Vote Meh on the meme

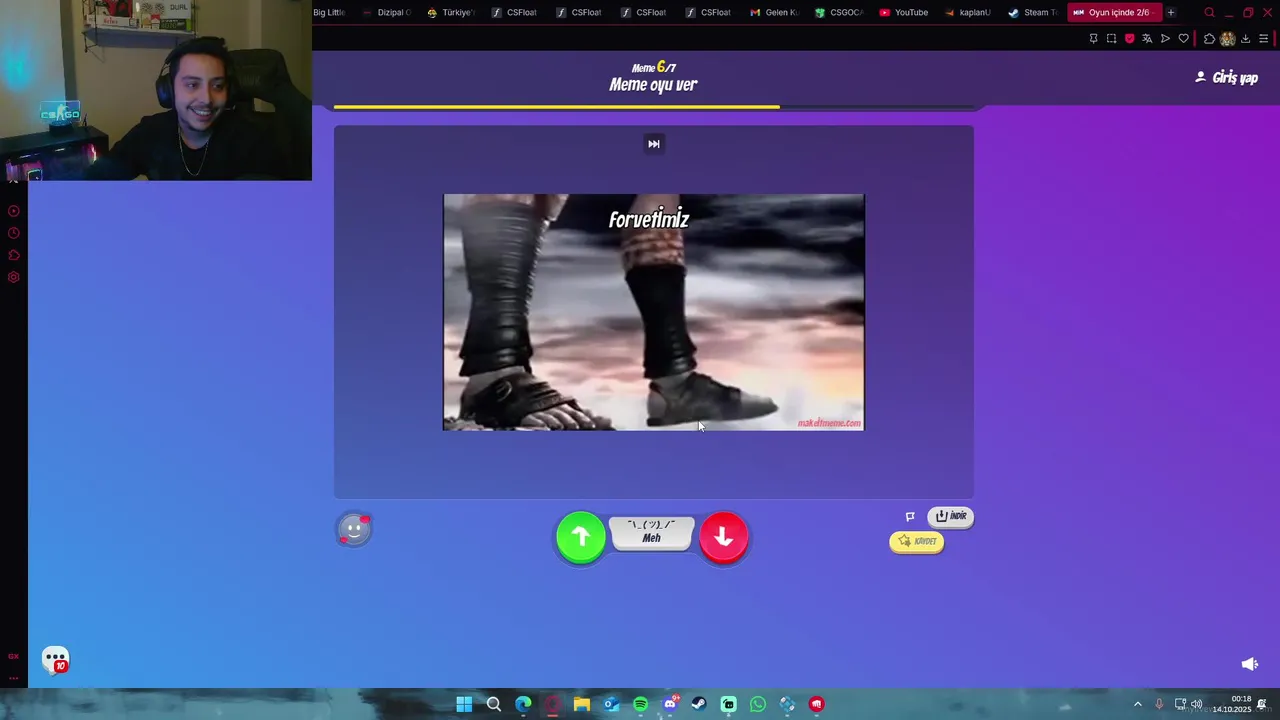pyautogui.click(x=651, y=533)
